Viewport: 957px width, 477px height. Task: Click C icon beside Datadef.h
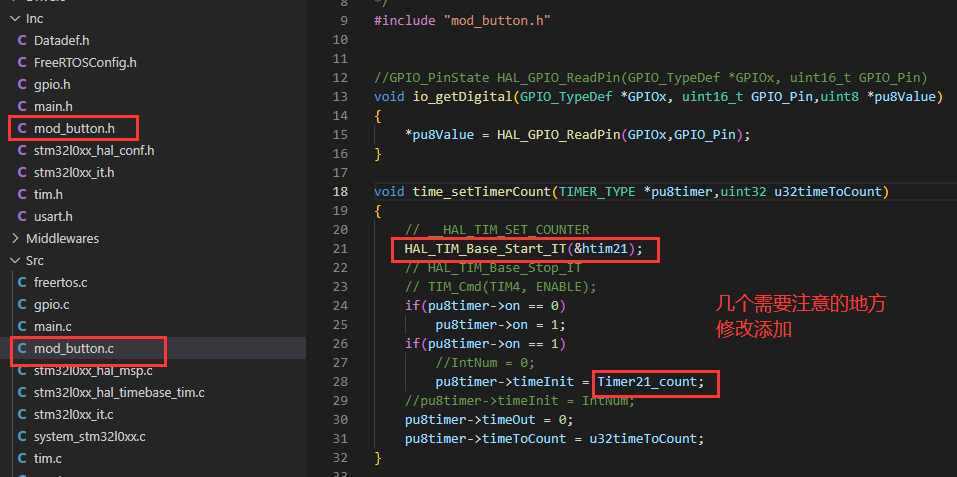pos(23,41)
